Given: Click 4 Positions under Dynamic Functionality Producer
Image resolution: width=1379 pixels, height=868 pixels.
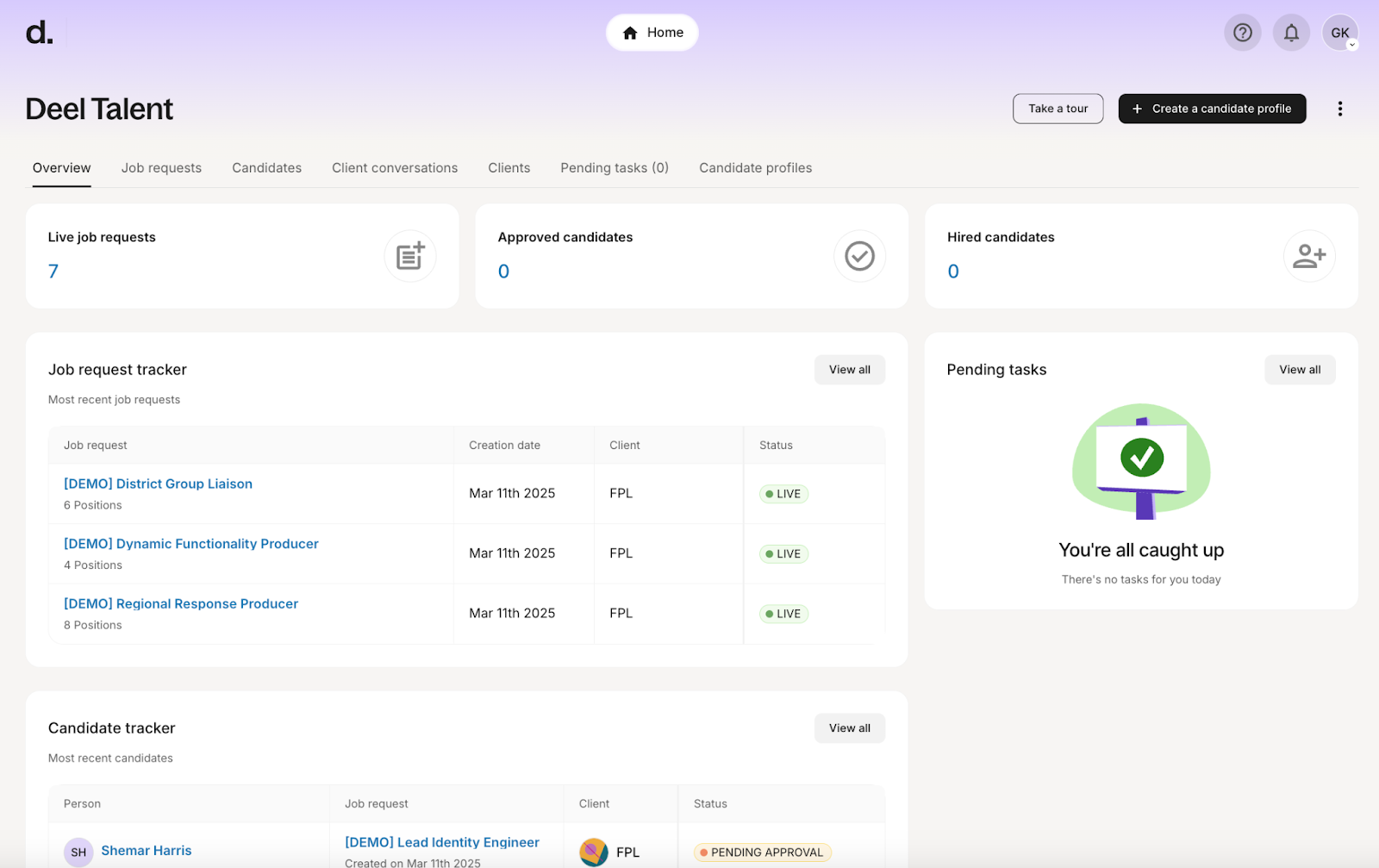Looking at the screenshot, I should [x=92, y=565].
